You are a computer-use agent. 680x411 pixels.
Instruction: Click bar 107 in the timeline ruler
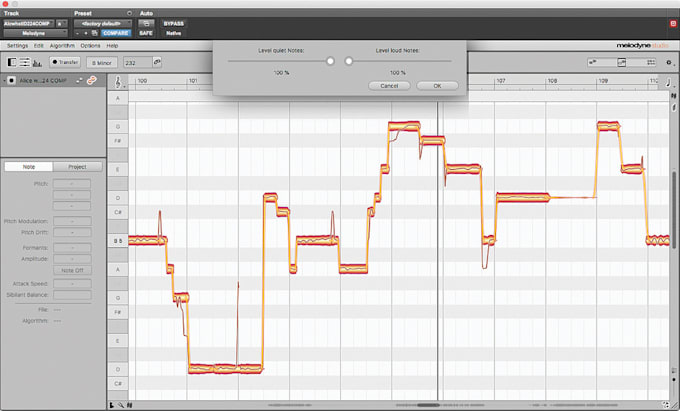[x=501, y=81]
